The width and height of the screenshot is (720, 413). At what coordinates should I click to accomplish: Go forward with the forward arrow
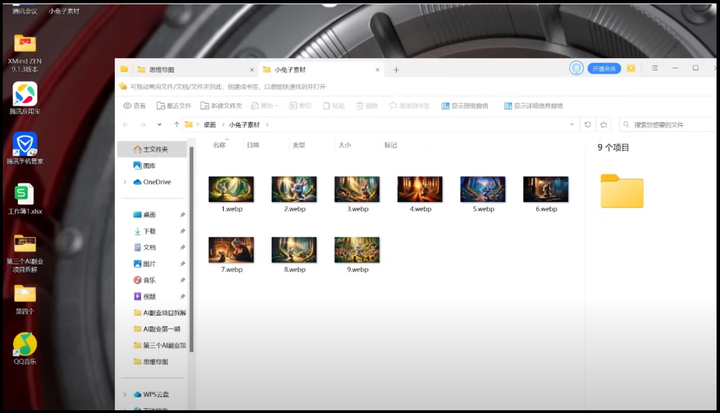(x=143, y=124)
